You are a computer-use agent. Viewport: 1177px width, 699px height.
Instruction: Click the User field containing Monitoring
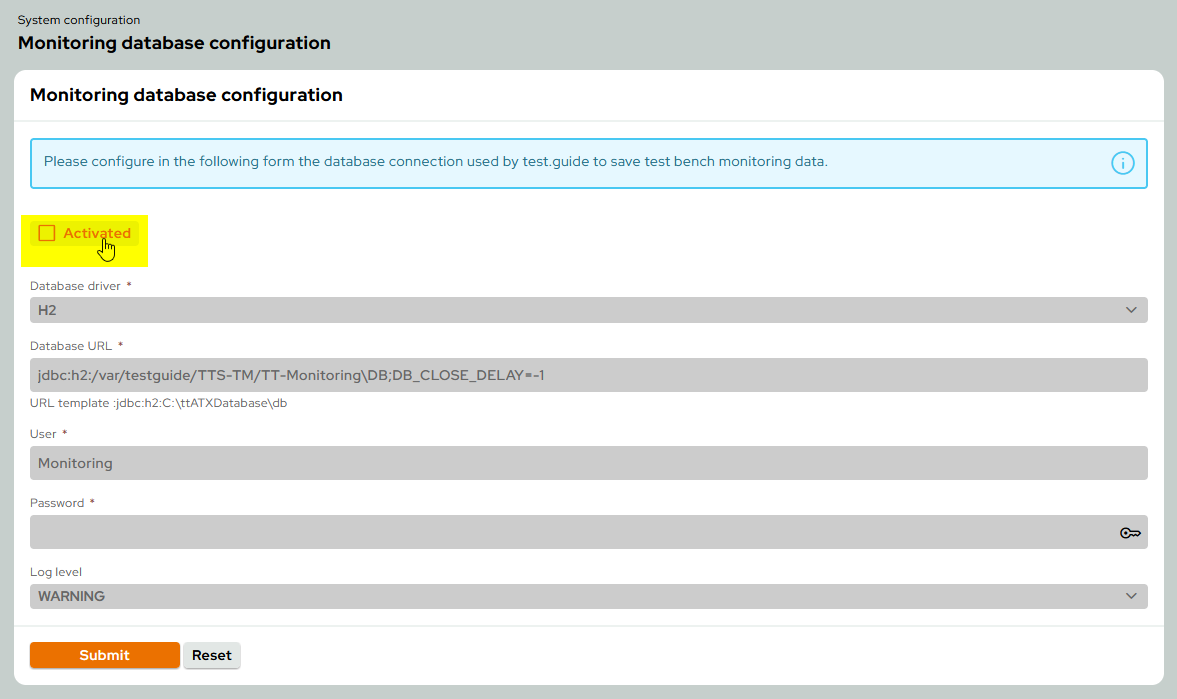click(588, 462)
